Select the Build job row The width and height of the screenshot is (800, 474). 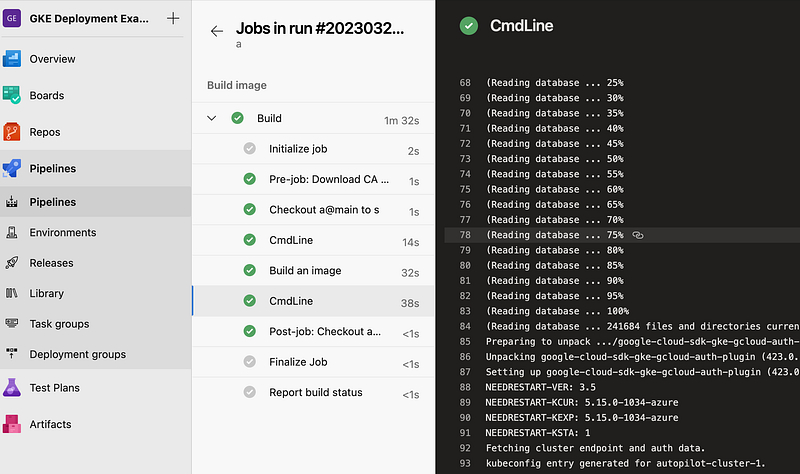point(313,118)
